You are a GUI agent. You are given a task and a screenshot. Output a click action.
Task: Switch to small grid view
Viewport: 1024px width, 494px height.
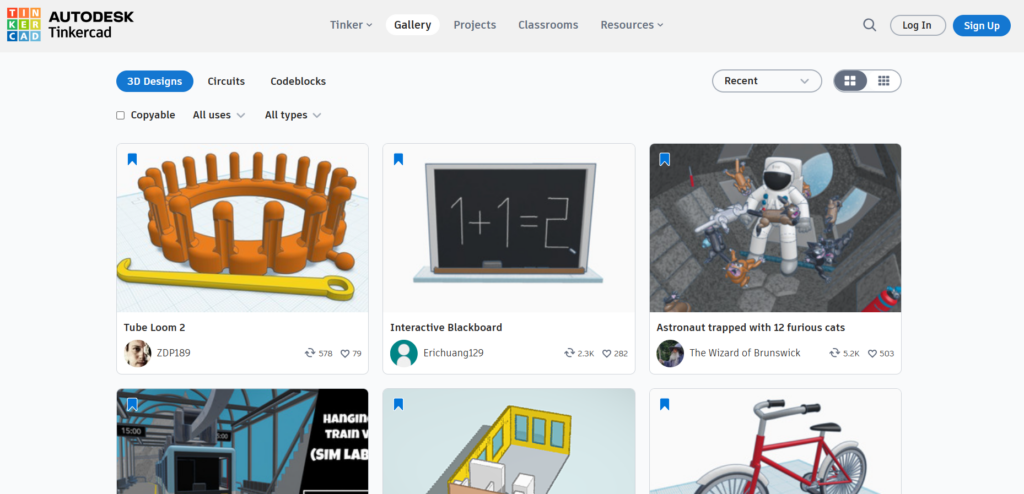(883, 81)
